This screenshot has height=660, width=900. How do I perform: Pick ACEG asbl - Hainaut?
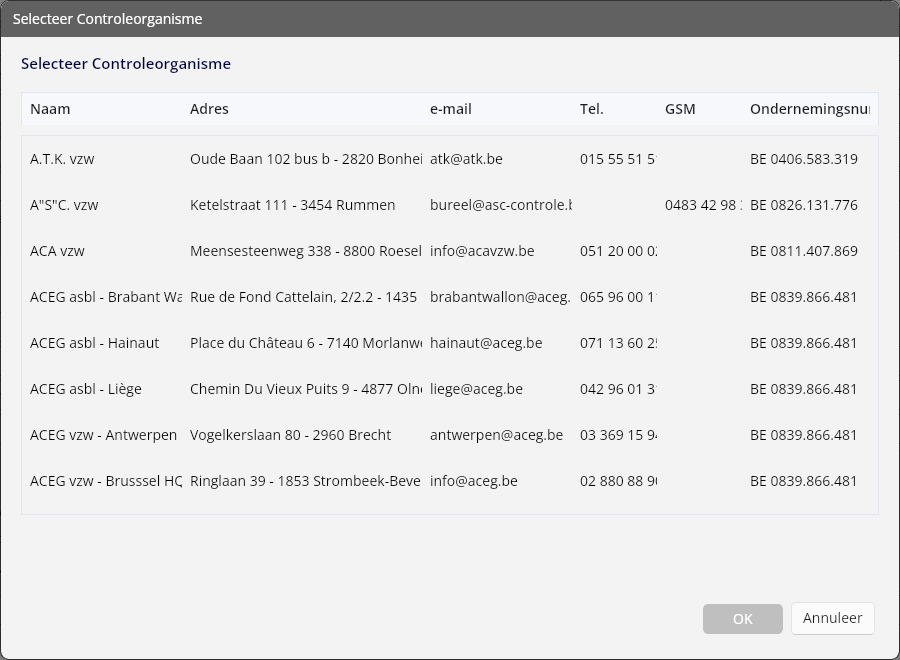click(x=449, y=343)
